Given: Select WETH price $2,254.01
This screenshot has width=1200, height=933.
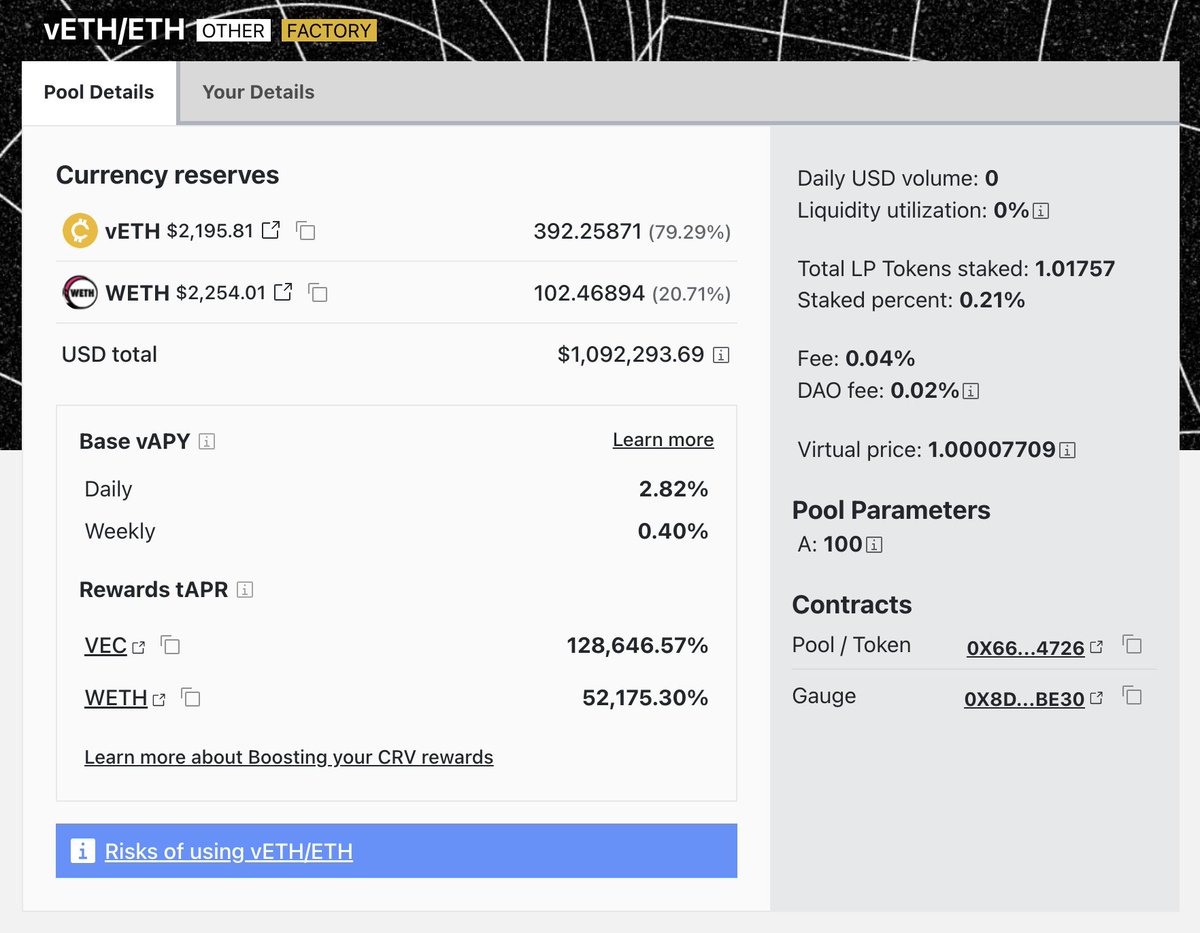Looking at the screenshot, I should click(x=221, y=293).
